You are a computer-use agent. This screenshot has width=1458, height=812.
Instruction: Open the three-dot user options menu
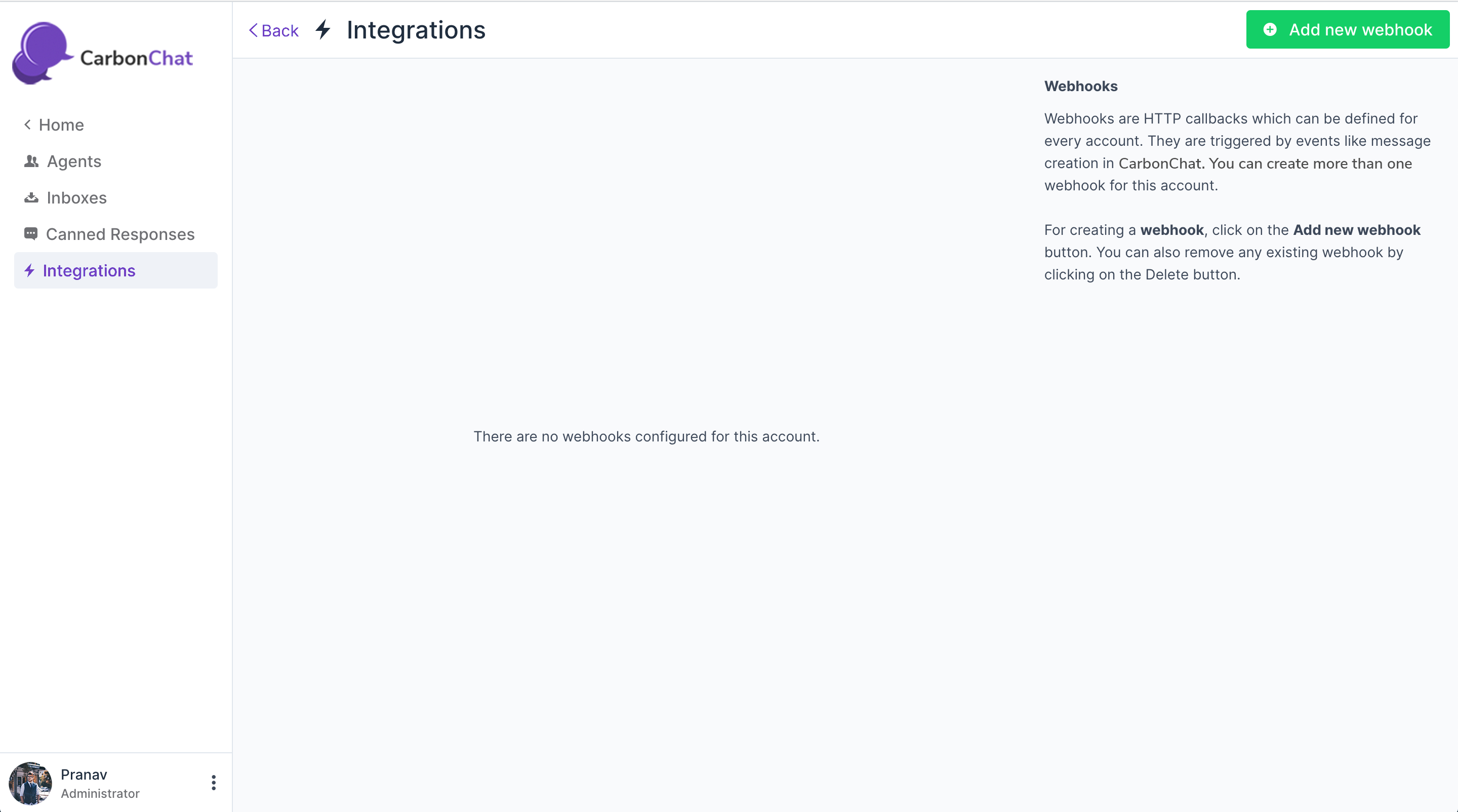point(213,783)
